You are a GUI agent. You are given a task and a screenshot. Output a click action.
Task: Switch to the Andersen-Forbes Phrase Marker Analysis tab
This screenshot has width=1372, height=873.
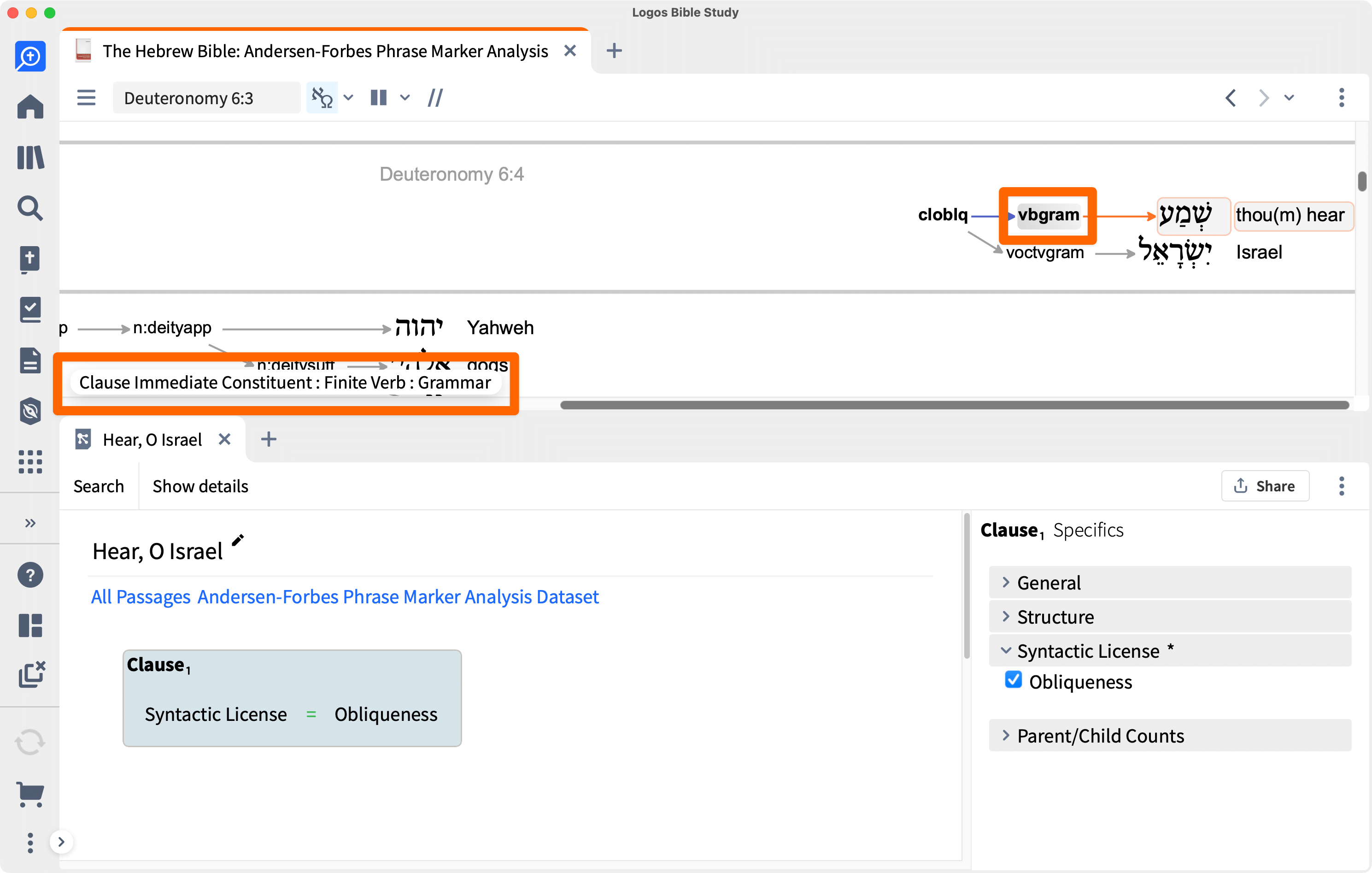pyautogui.click(x=325, y=51)
